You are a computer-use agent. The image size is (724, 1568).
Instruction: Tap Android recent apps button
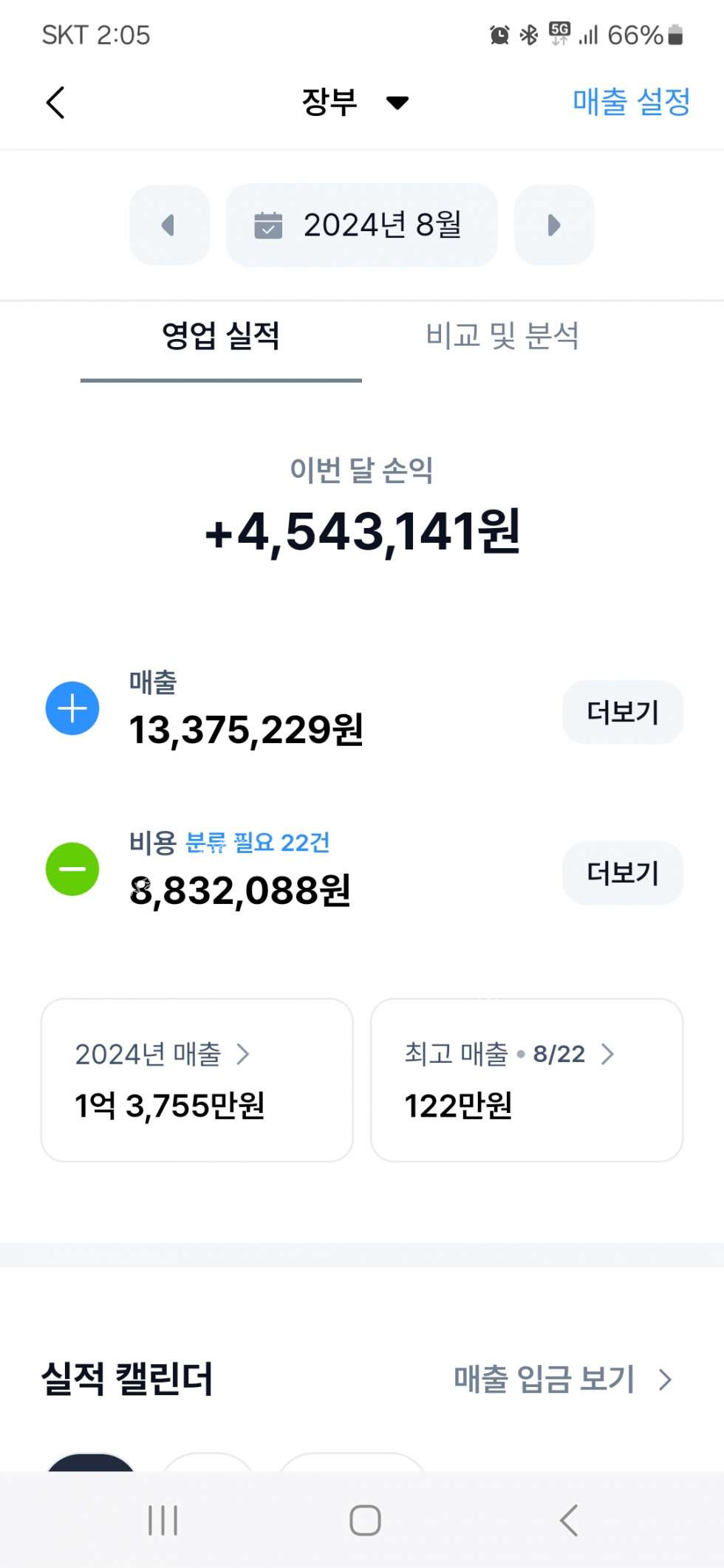[x=163, y=1520]
